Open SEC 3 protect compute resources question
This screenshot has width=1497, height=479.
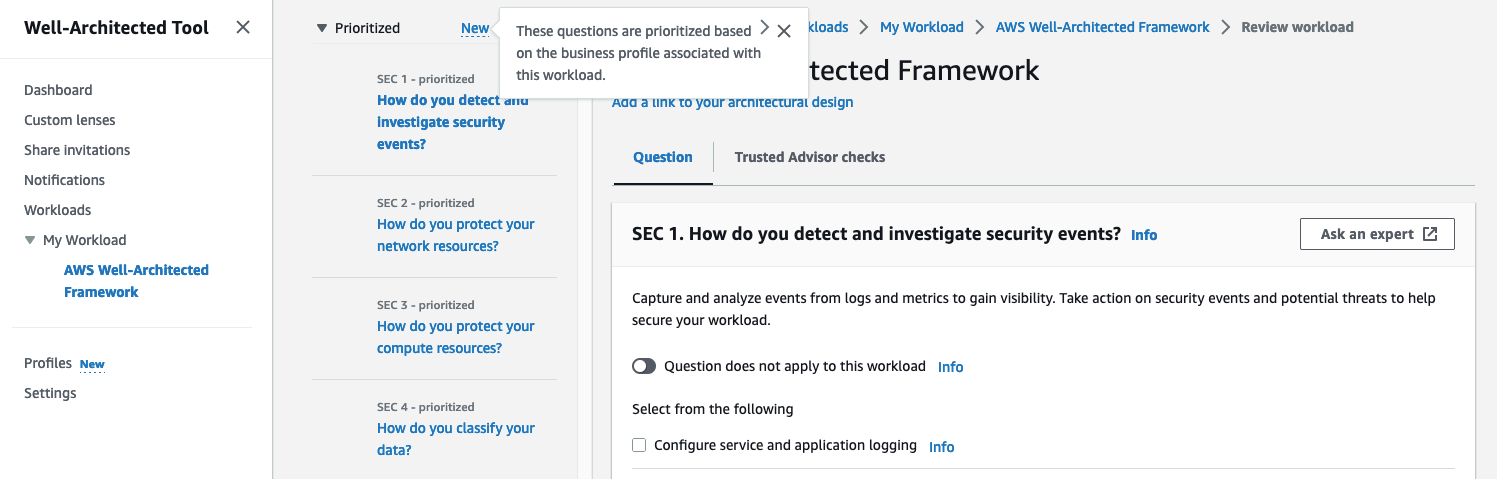tap(455, 337)
